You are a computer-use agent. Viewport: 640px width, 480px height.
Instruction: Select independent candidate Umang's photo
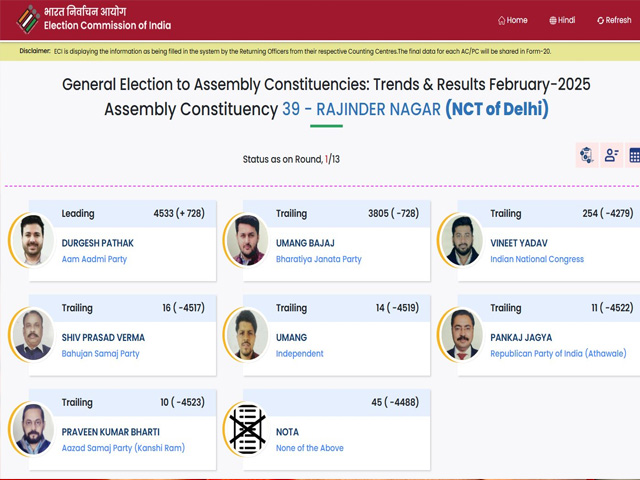(x=247, y=335)
